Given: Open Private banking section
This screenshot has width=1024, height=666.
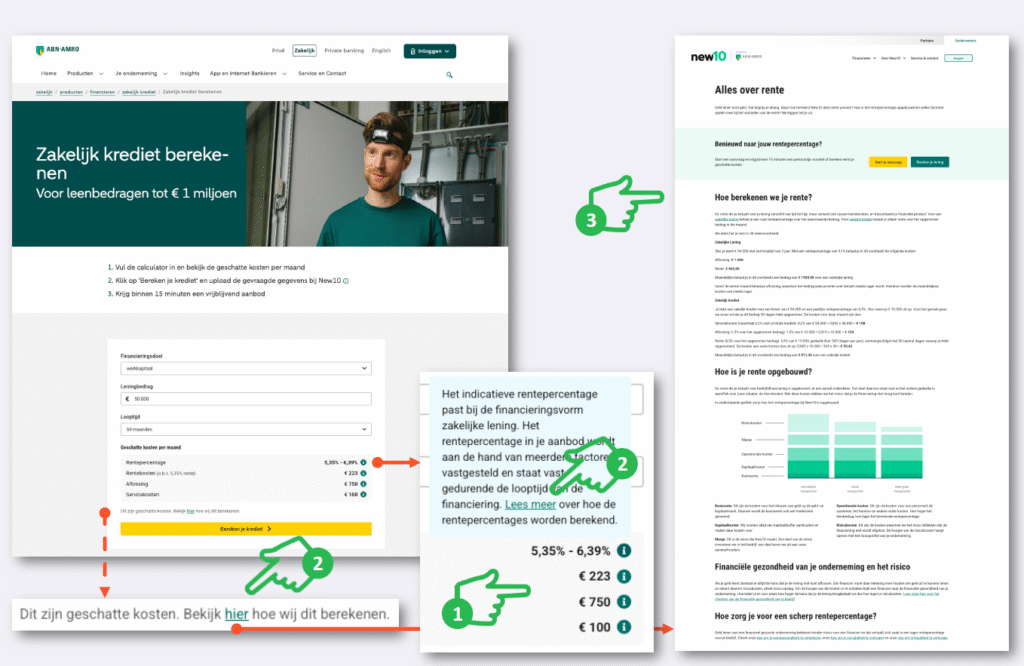Looking at the screenshot, I should coord(344,51).
